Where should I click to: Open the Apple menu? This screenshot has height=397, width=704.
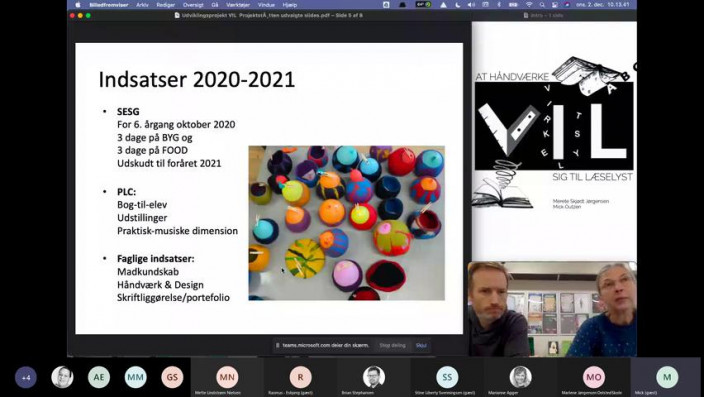[x=77, y=4]
